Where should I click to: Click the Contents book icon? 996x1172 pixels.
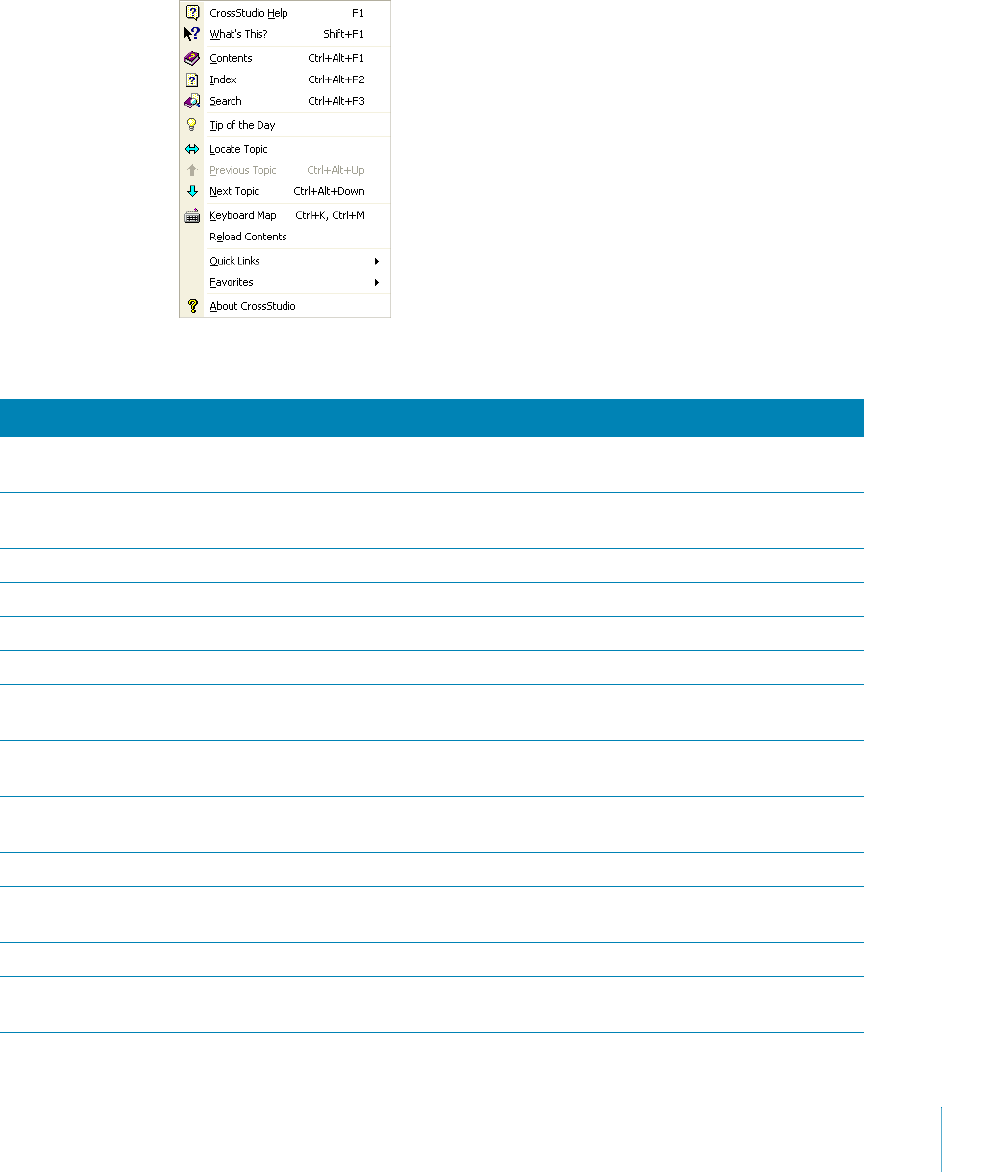coord(192,58)
